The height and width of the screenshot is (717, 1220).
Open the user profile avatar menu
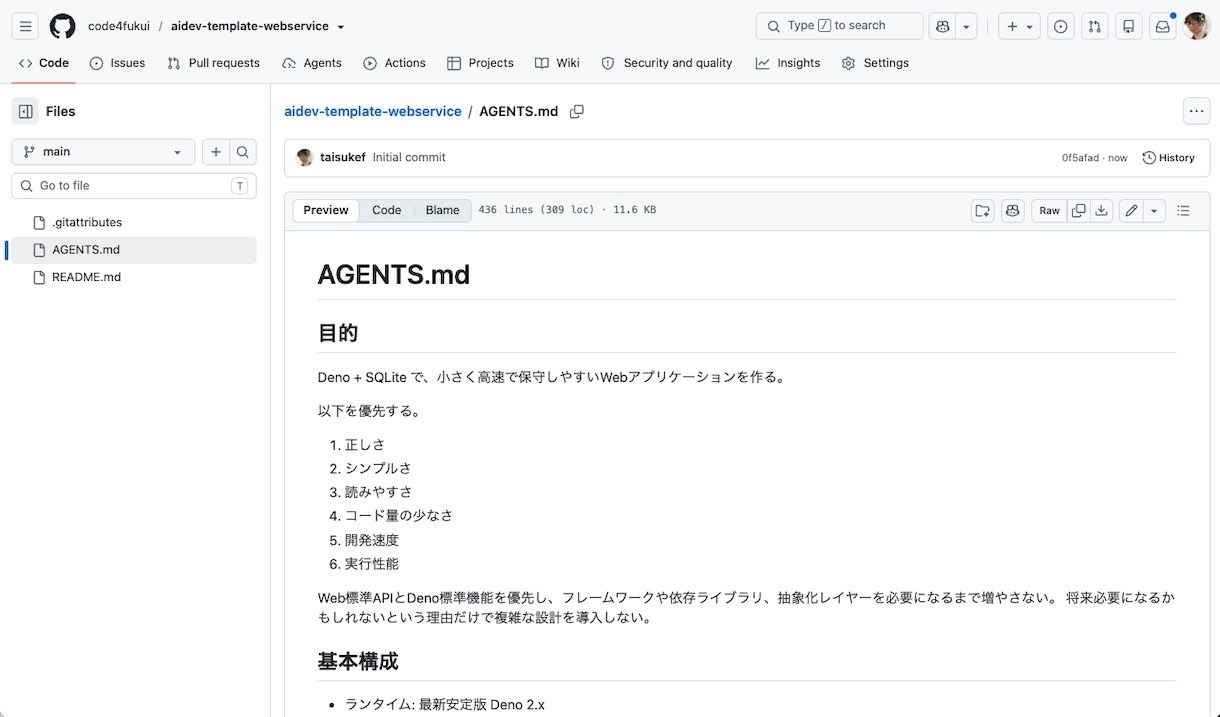coord(1196,26)
